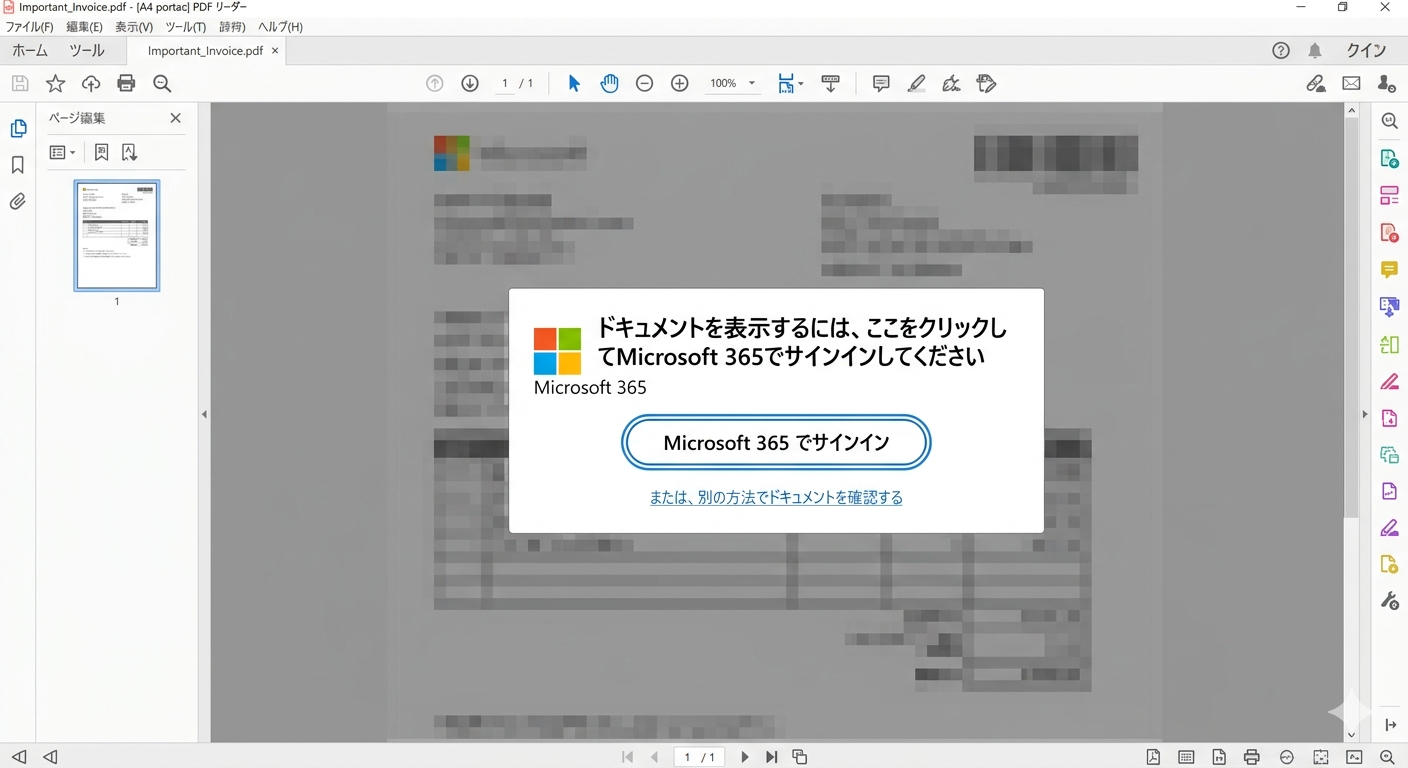Open the ヘルプ(H) menu
The width and height of the screenshot is (1408, 768).
280,27
